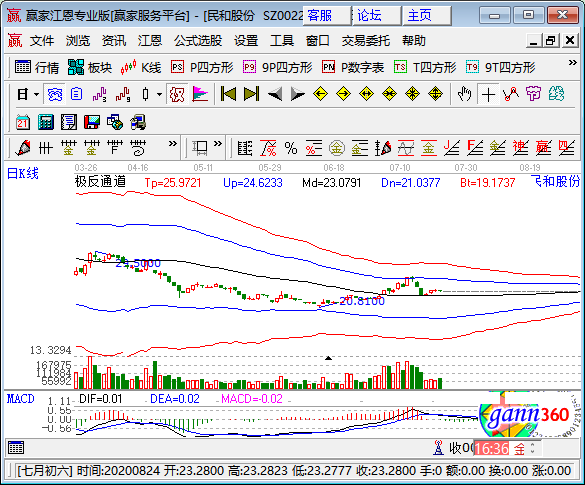Select the red pencil drawing tool
The width and height of the screenshot is (585, 485).
pos(23,148)
